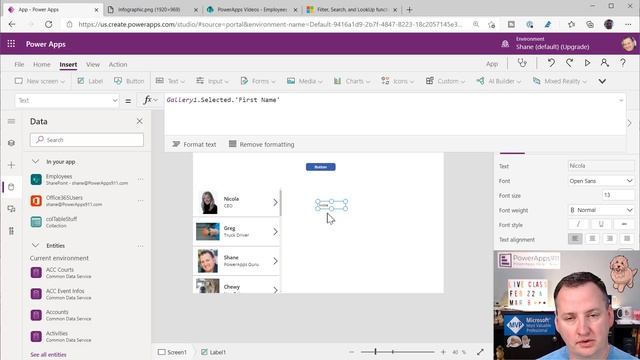640x360 pixels.
Task: Click the fx formula icon
Action: [x=147, y=100]
